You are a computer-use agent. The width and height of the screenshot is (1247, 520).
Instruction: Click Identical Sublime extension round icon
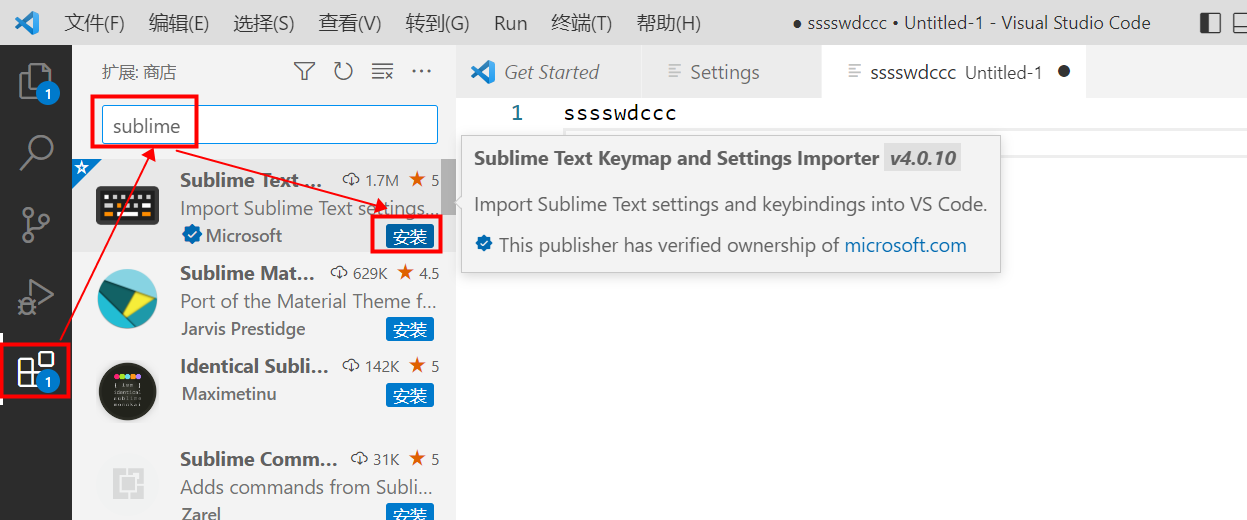[x=128, y=391]
